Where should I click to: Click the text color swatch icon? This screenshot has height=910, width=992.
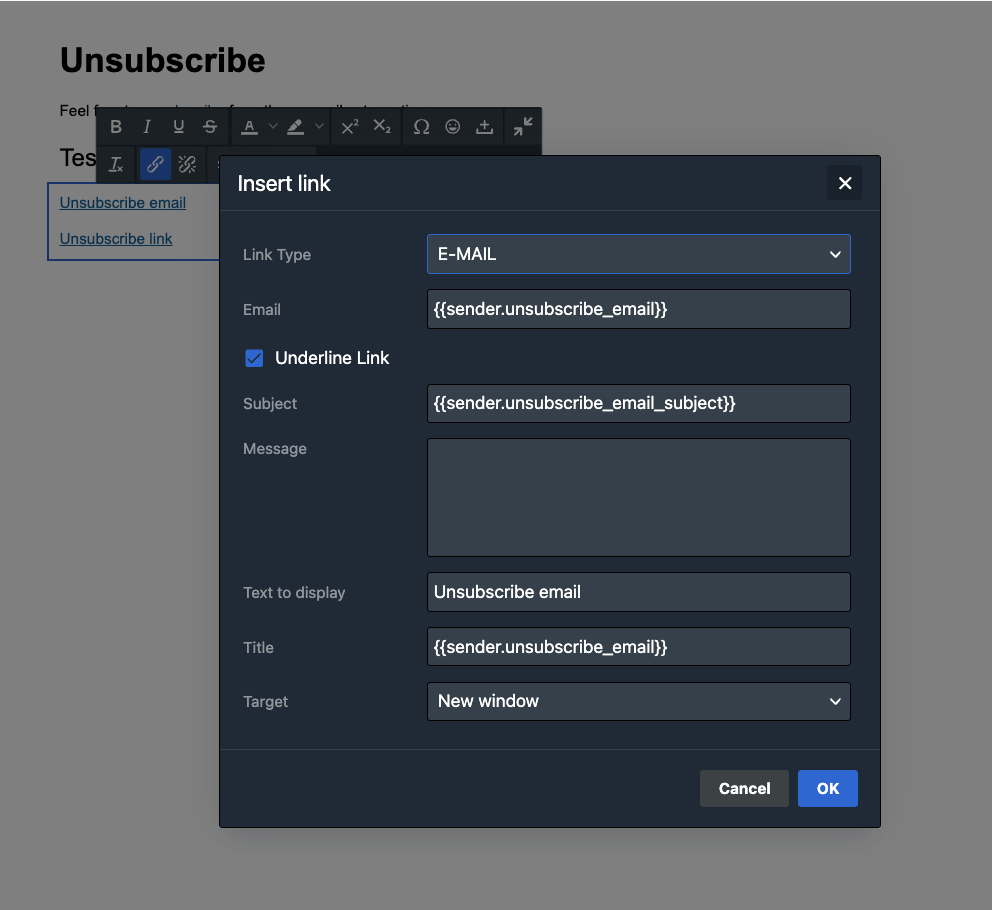pyautogui.click(x=249, y=127)
